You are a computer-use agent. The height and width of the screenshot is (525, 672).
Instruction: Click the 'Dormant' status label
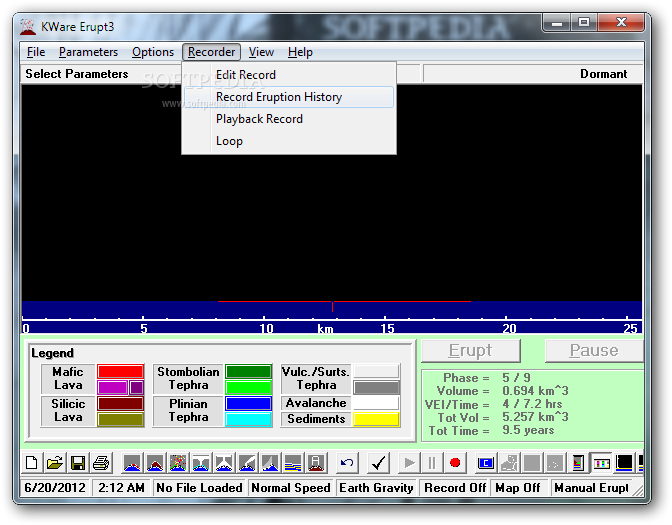[603, 74]
